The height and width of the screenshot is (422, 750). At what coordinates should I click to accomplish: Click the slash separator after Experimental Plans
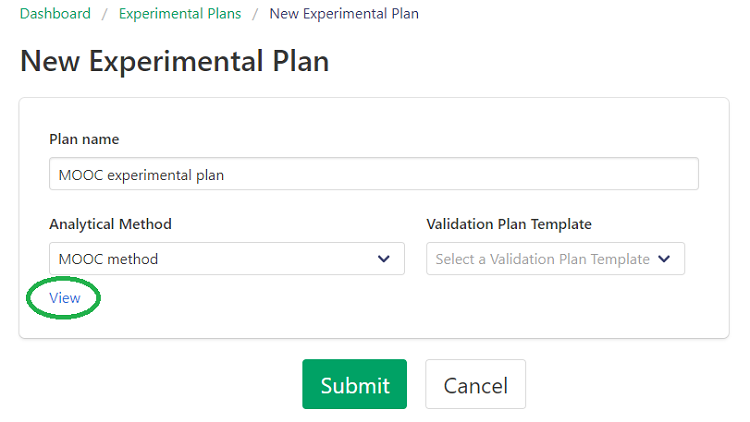(x=255, y=14)
